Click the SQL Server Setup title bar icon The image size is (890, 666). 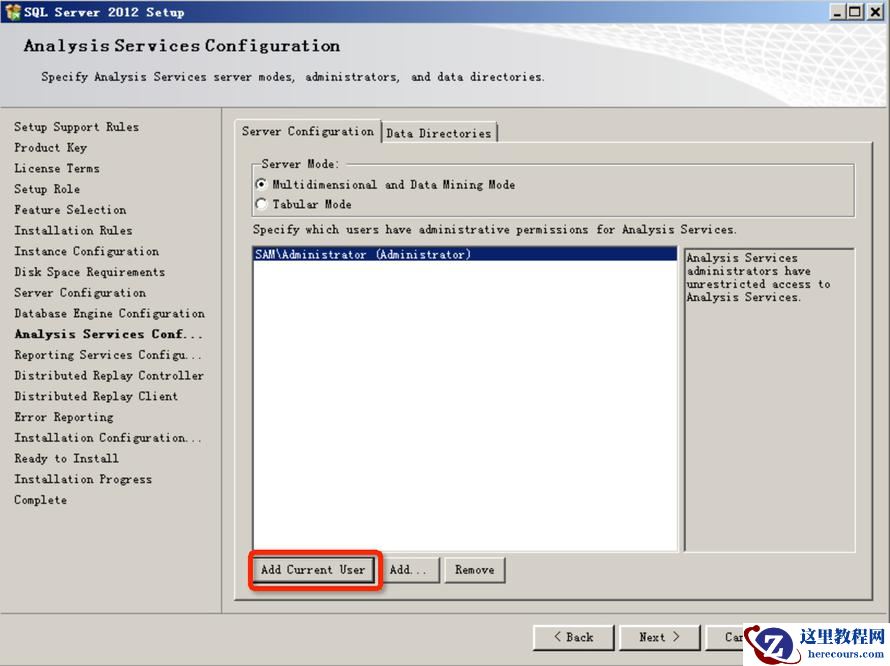coord(12,12)
